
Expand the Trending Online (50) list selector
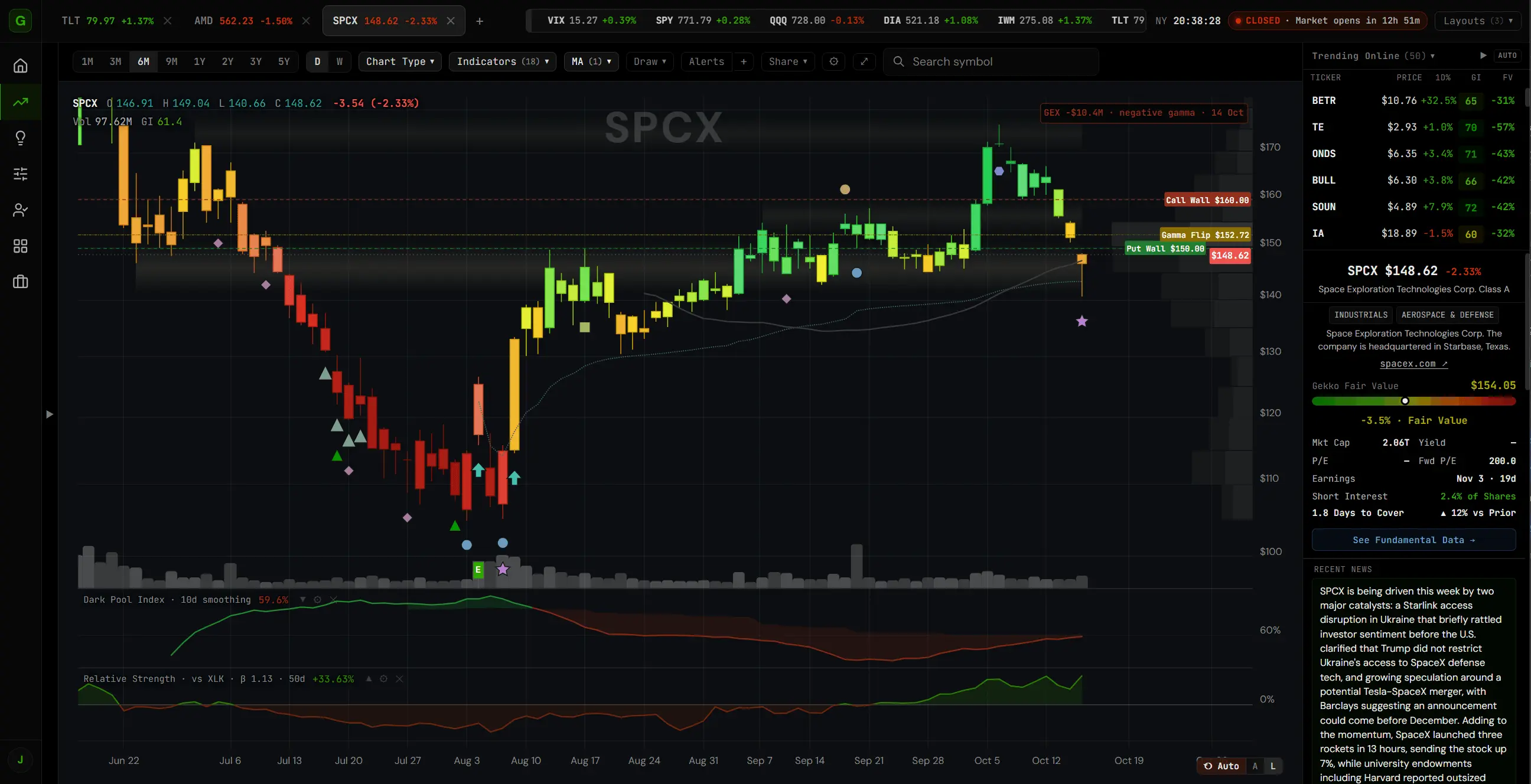[x=1373, y=55]
